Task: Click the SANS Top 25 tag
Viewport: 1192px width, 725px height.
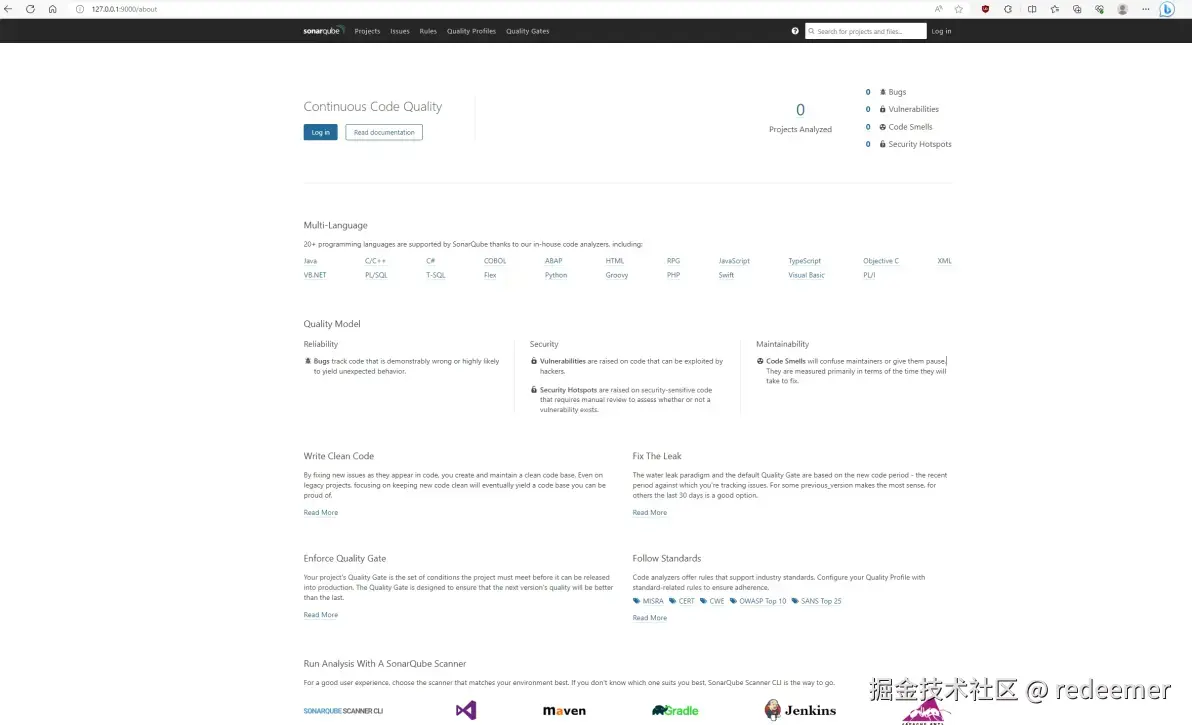Action: tap(816, 601)
